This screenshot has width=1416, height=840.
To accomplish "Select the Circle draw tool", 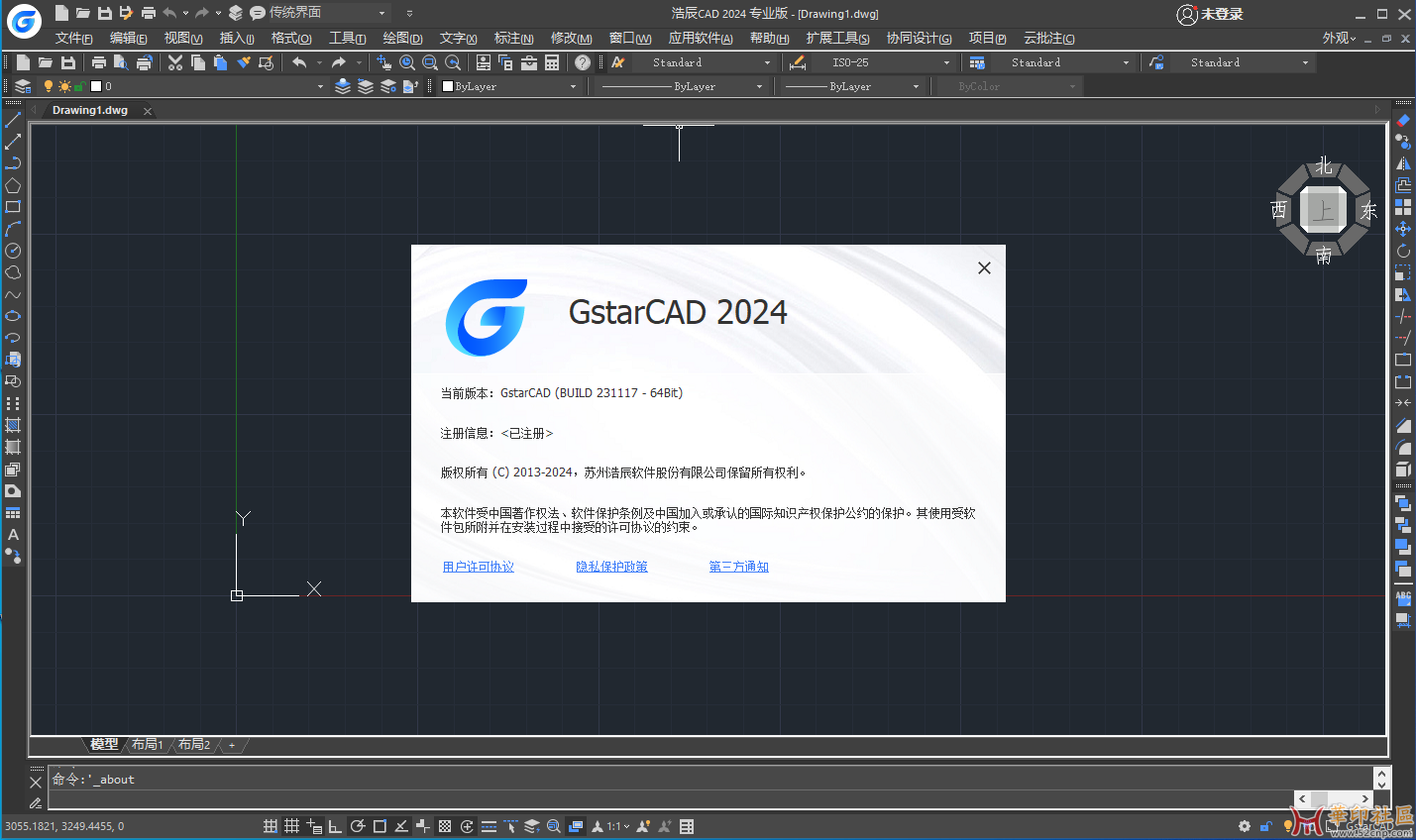I will (13, 251).
